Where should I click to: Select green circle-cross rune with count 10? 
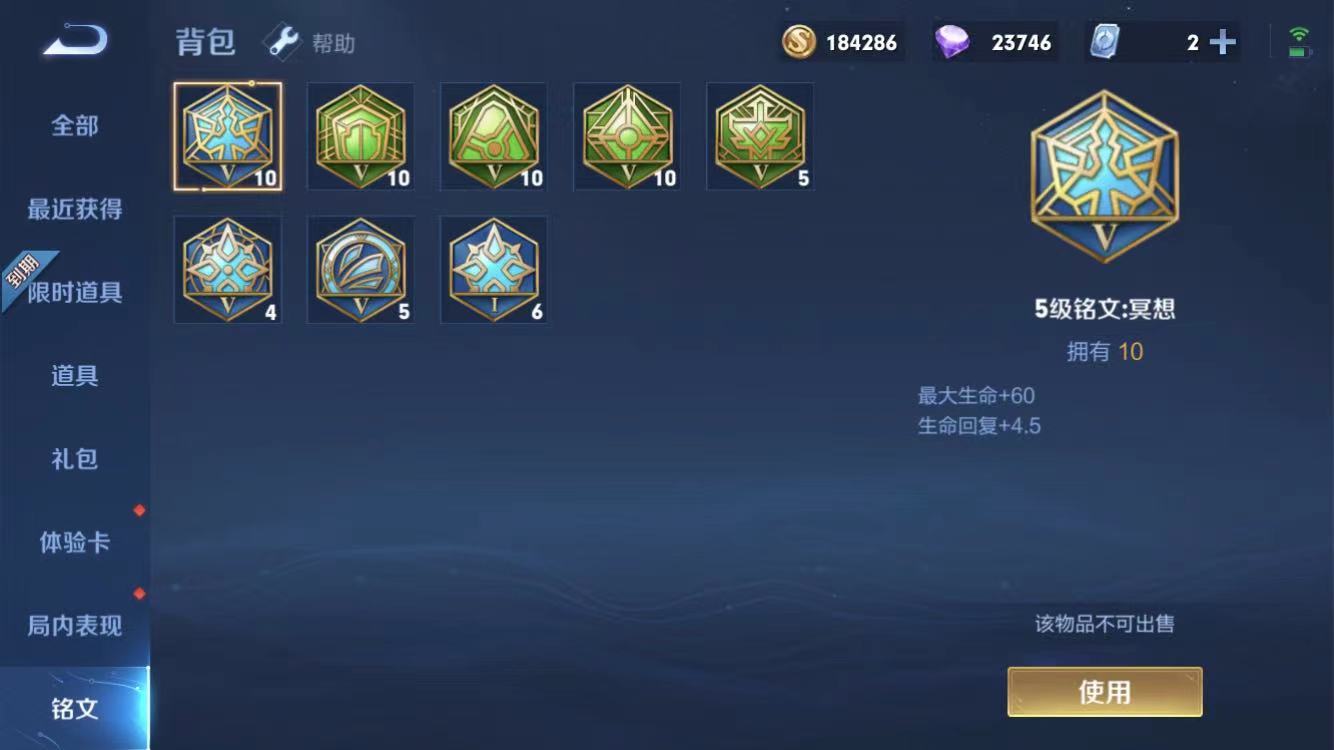627,136
